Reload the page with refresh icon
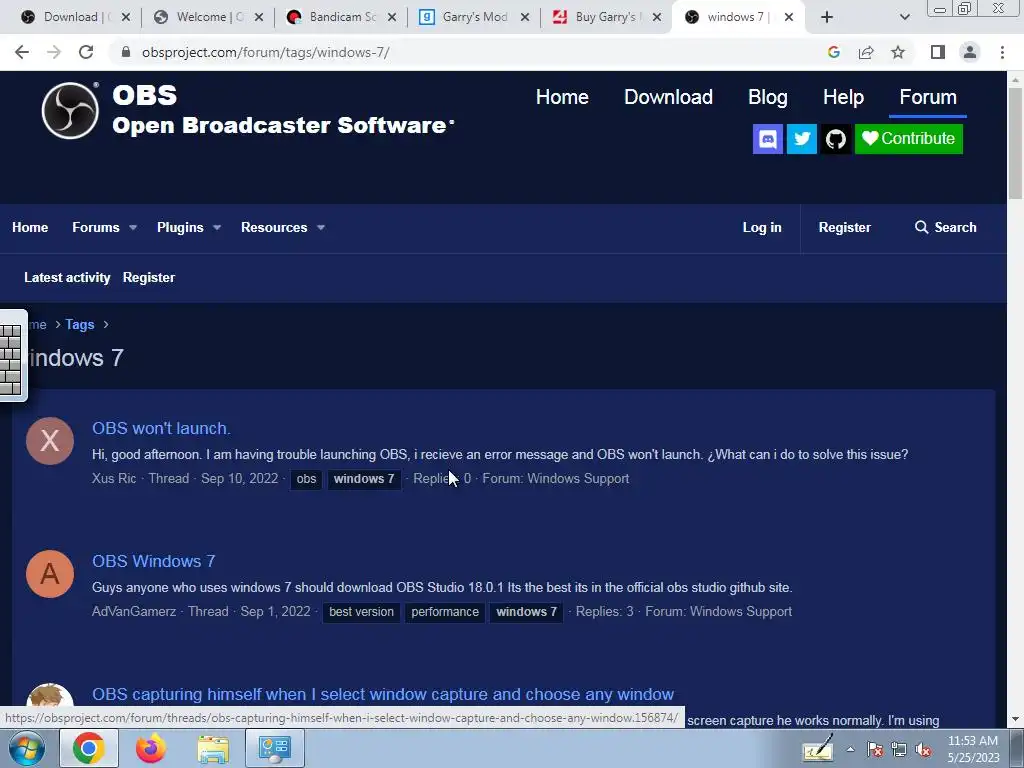 [86, 52]
